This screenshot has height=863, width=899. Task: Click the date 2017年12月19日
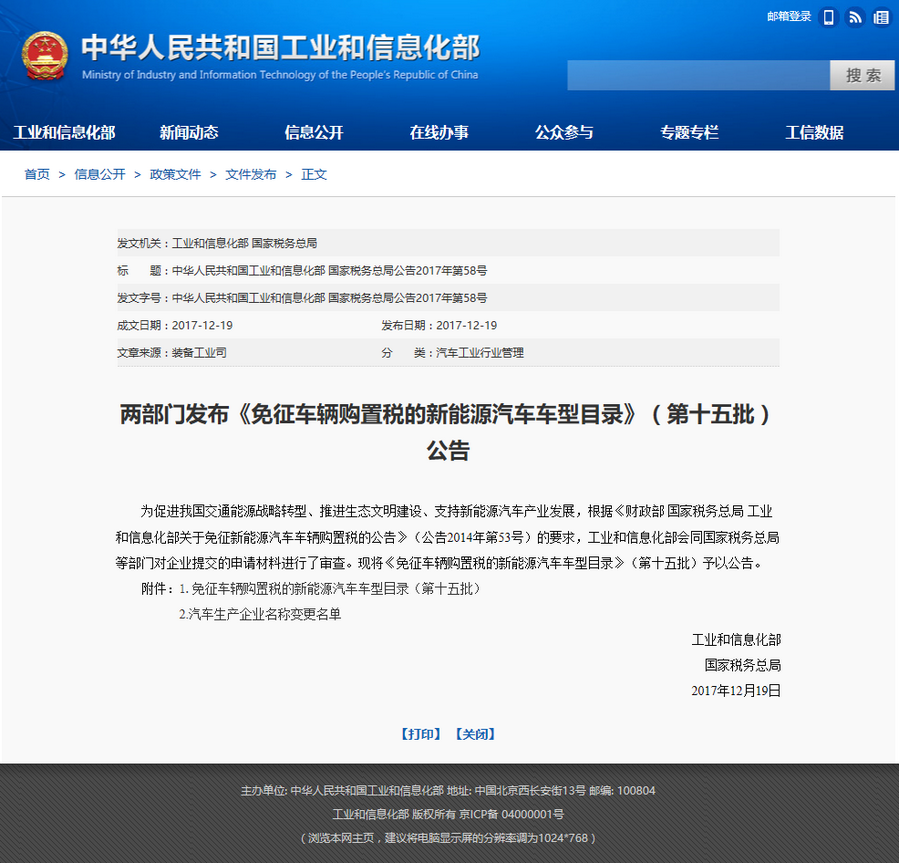[x=736, y=691]
